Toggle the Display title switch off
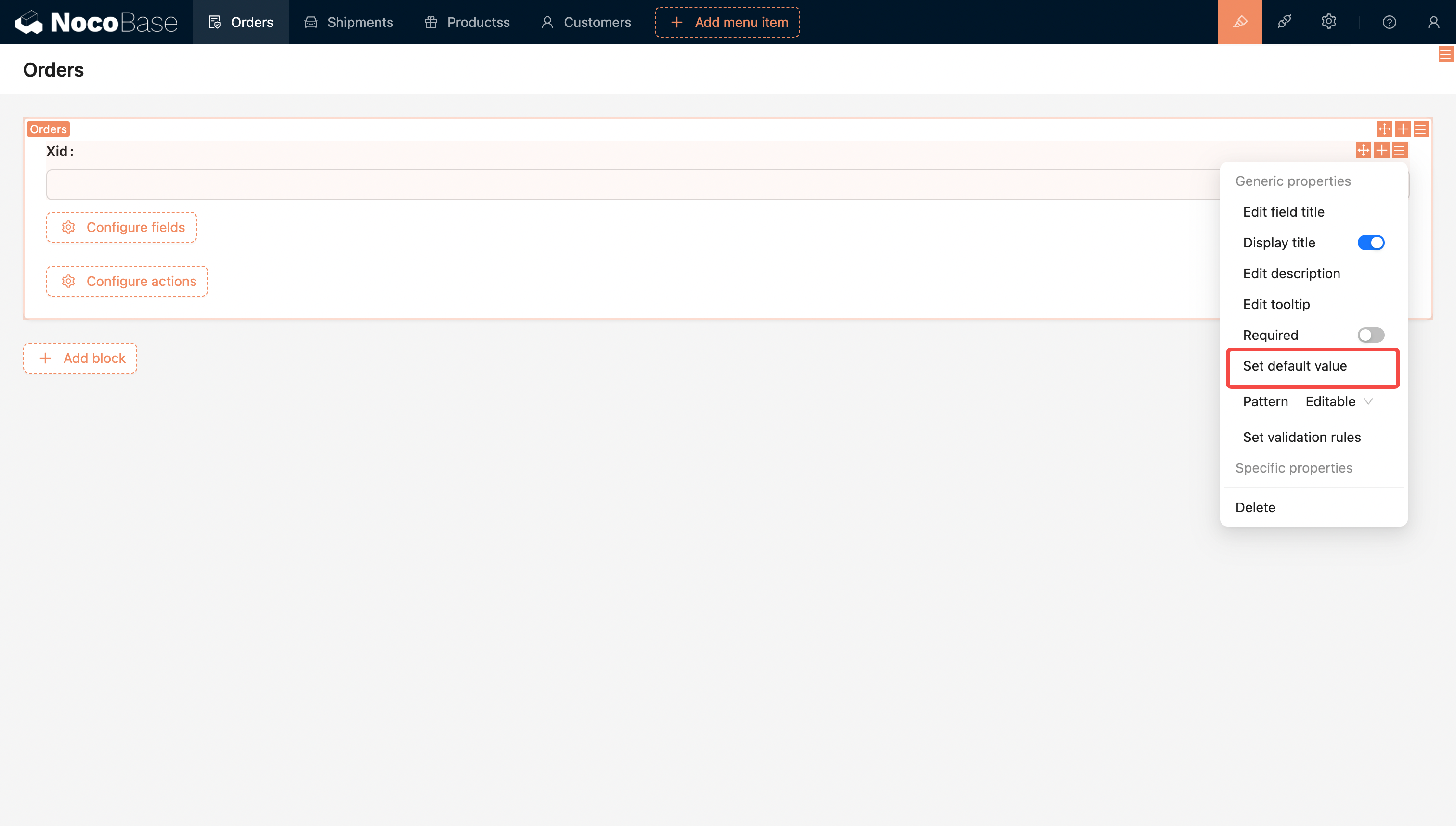This screenshot has width=1456, height=826. point(1370,243)
